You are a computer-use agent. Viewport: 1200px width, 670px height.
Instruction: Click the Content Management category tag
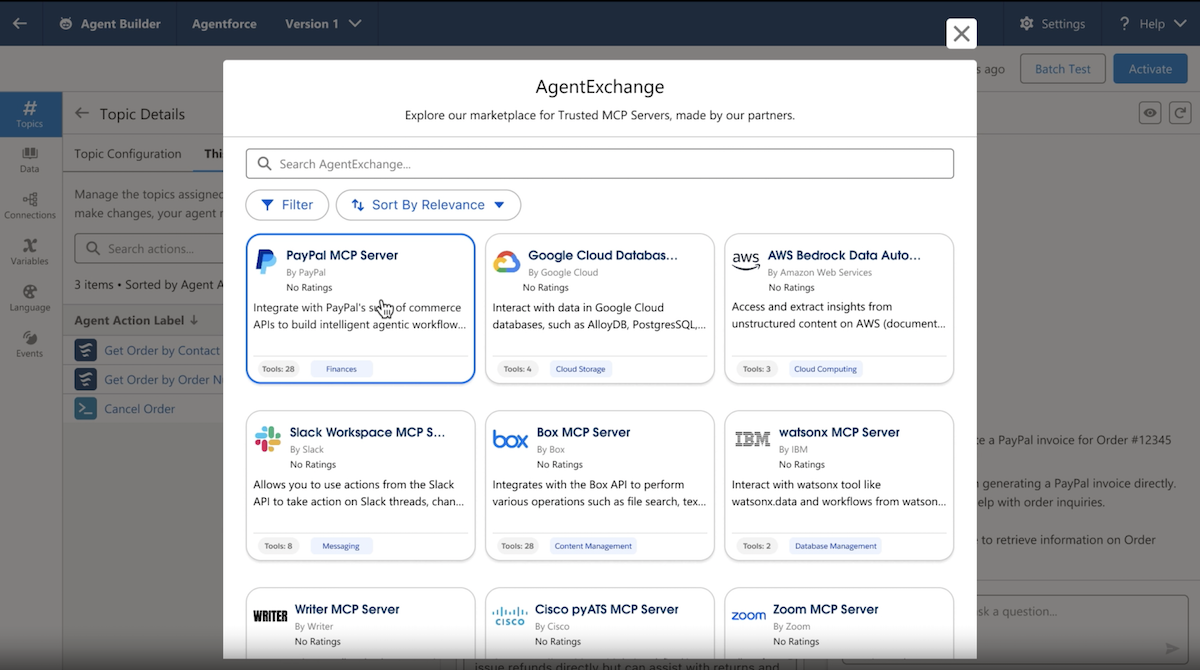click(x=593, y=546)
